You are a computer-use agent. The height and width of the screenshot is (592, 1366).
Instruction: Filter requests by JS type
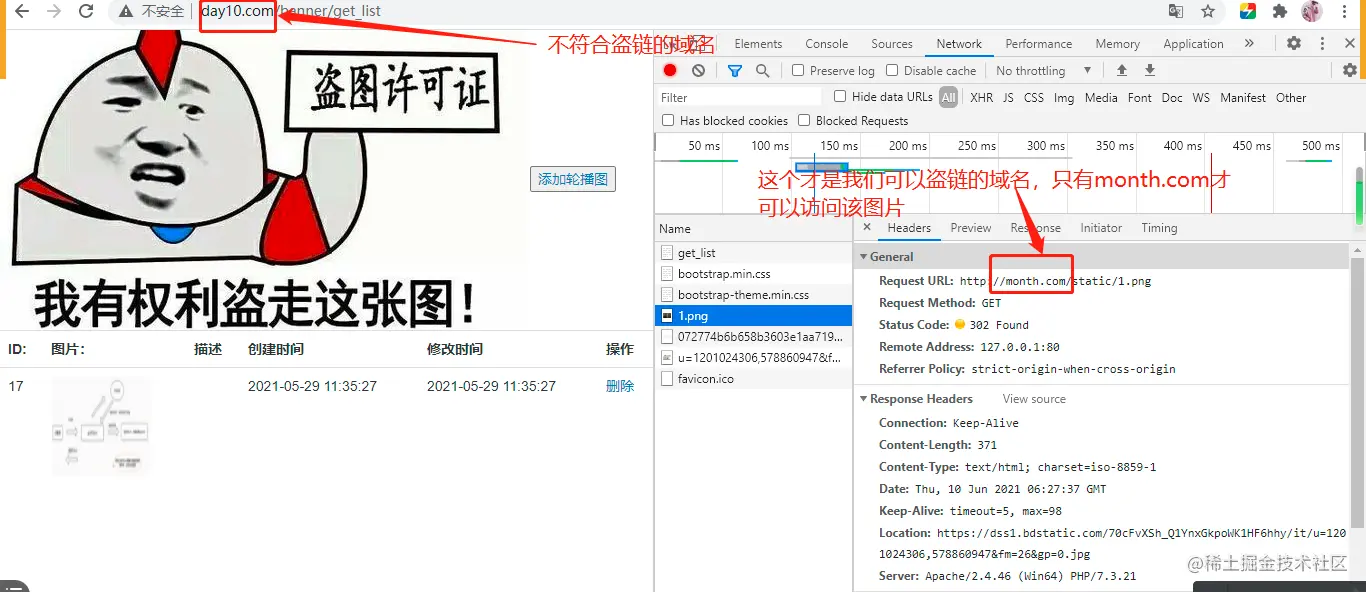click(x=1008, y=98)
